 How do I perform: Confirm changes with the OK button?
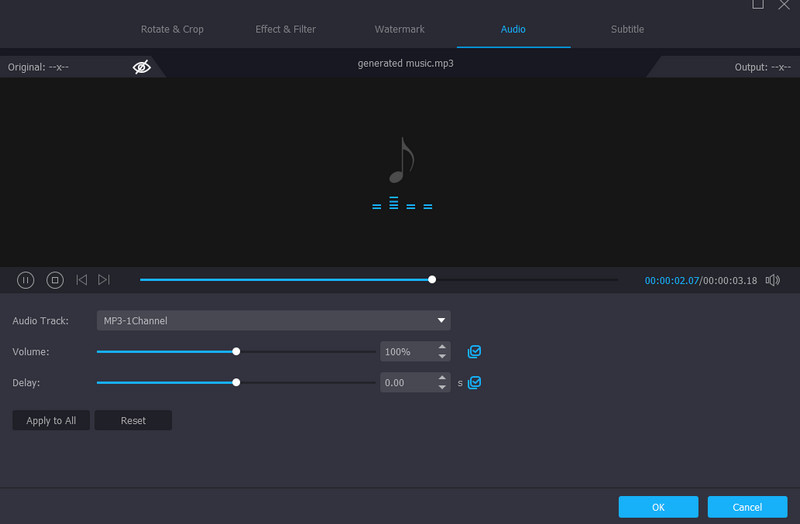658,507
